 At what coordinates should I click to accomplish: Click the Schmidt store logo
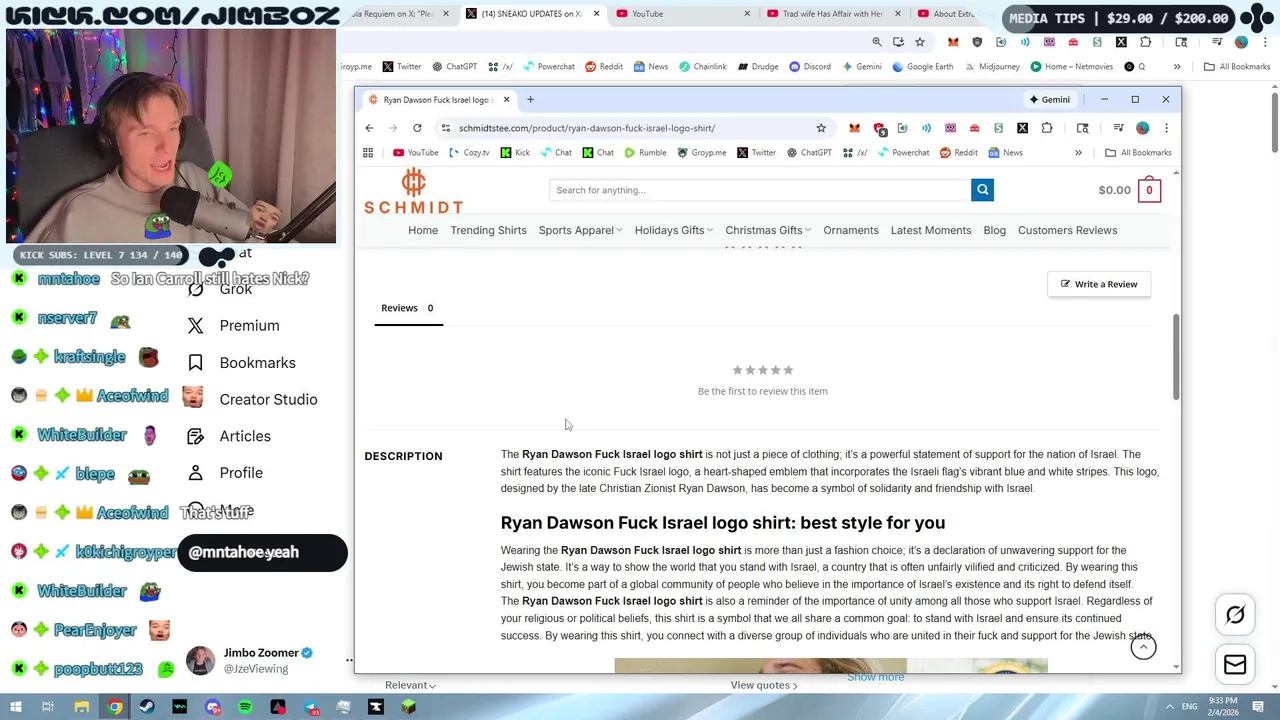[413, 191]
